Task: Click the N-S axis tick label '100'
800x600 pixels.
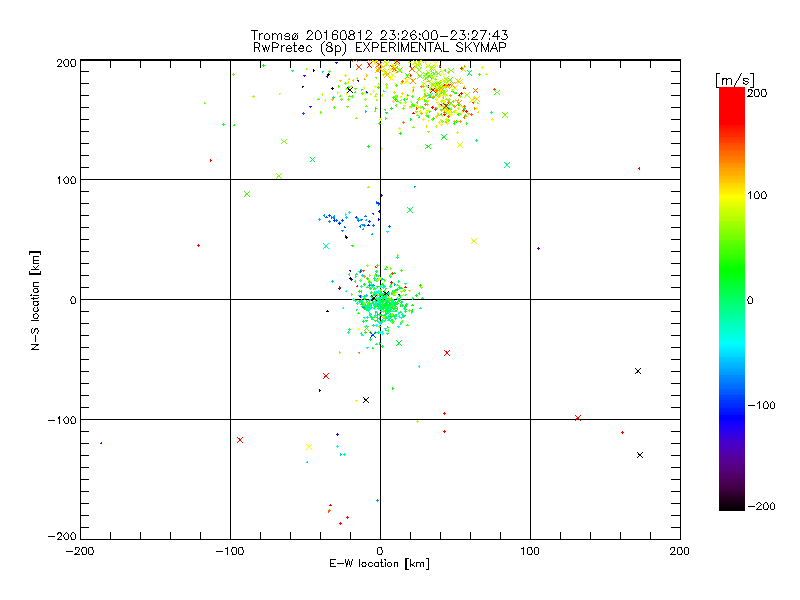Action: pyautogui.click(x=66, y=180)
